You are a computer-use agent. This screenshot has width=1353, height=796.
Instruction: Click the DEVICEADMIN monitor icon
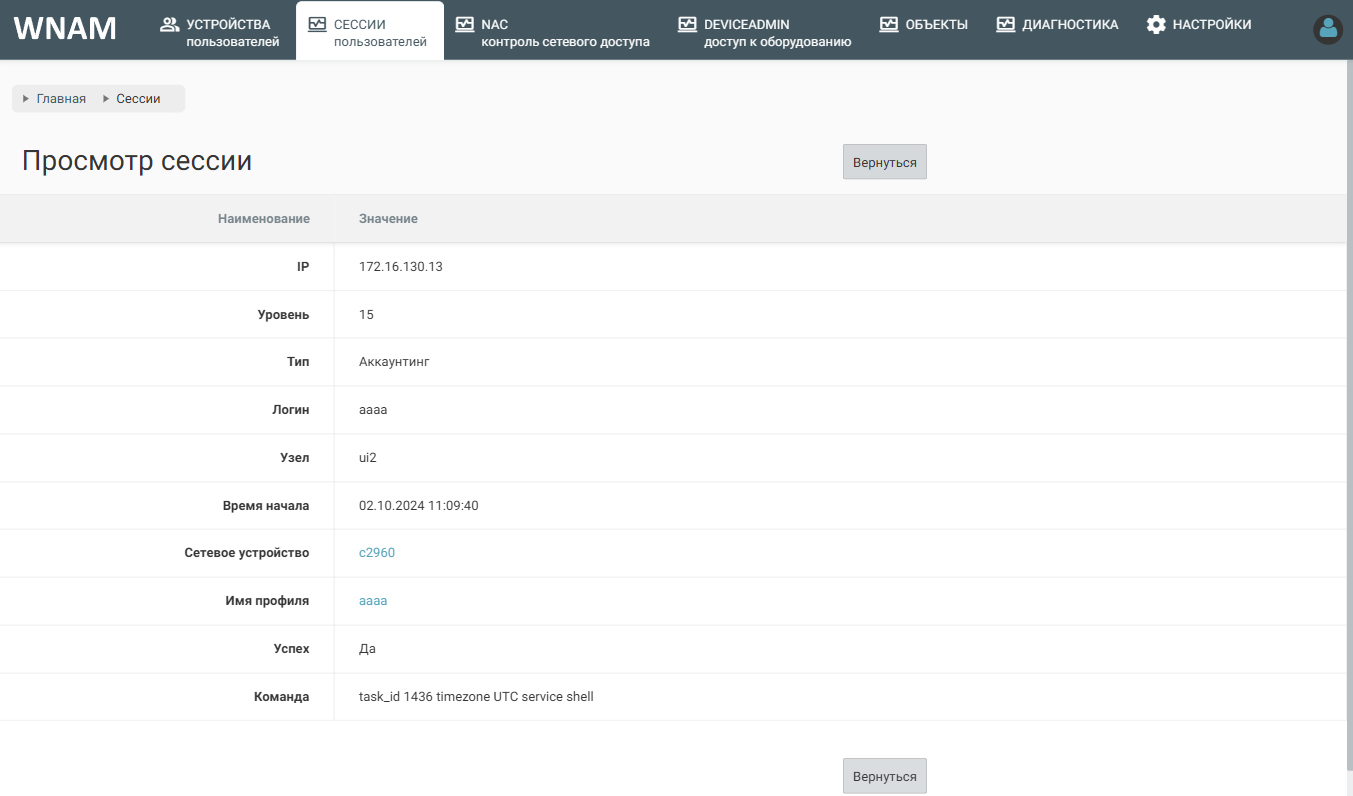pos(687,24)
